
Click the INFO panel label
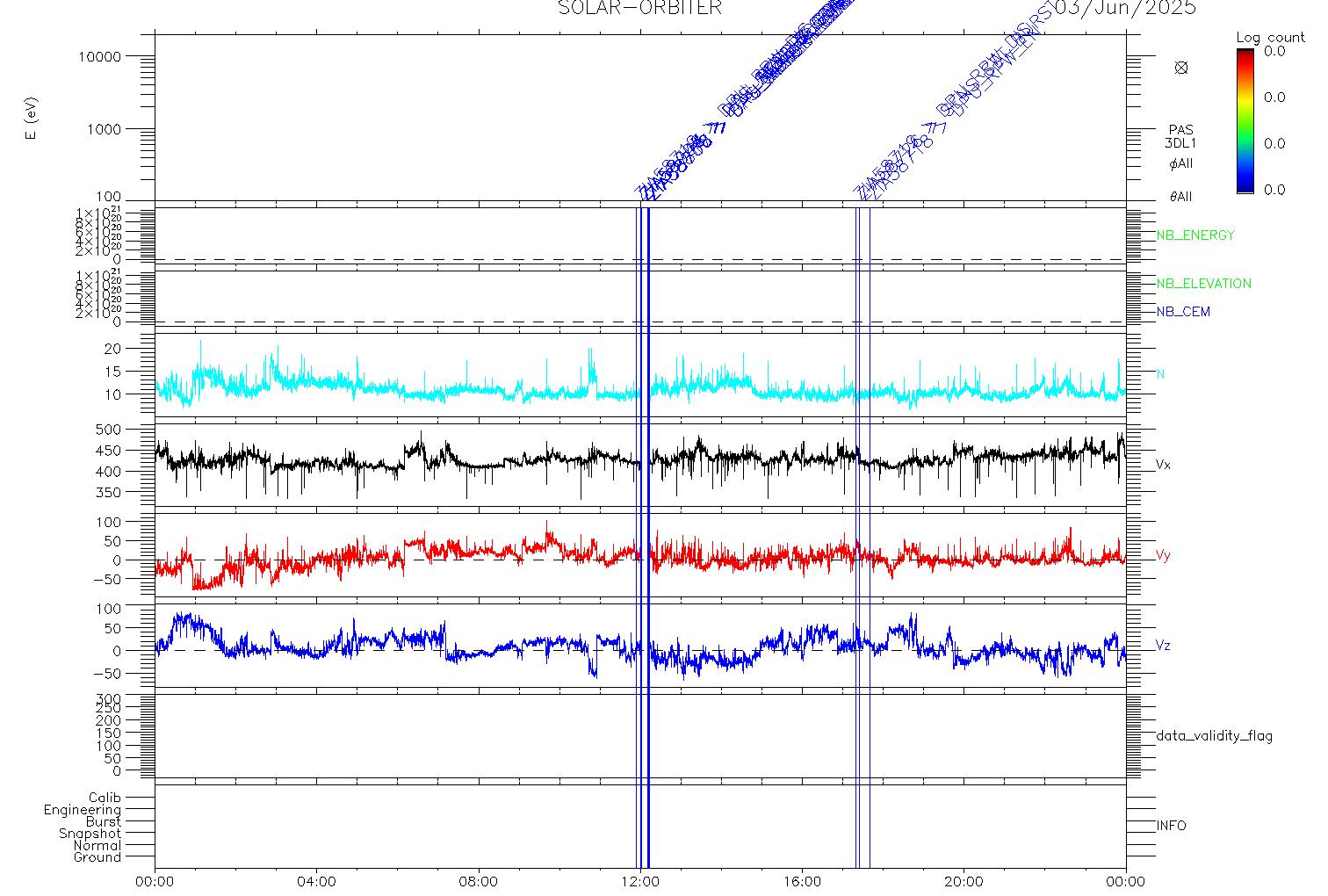1172,826
